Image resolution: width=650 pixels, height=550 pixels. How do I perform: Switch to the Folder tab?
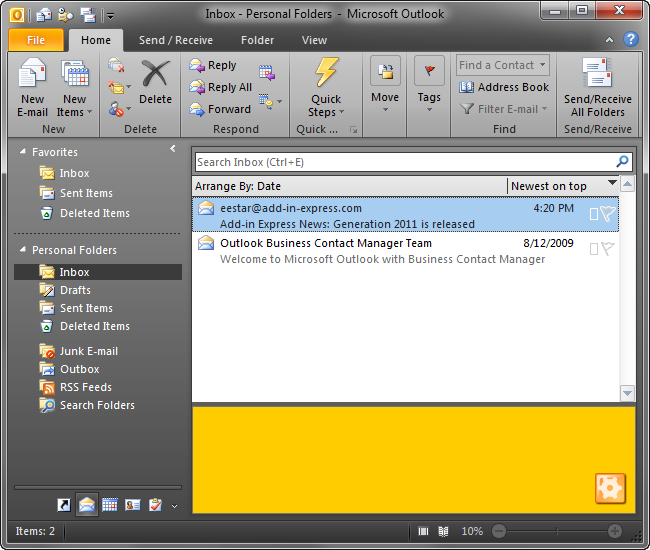pyautogui.click(x=257, y=40)
